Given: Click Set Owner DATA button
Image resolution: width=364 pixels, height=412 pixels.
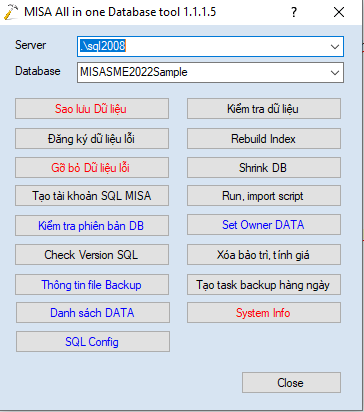Looking at the screenshot, I should (264, 224).
